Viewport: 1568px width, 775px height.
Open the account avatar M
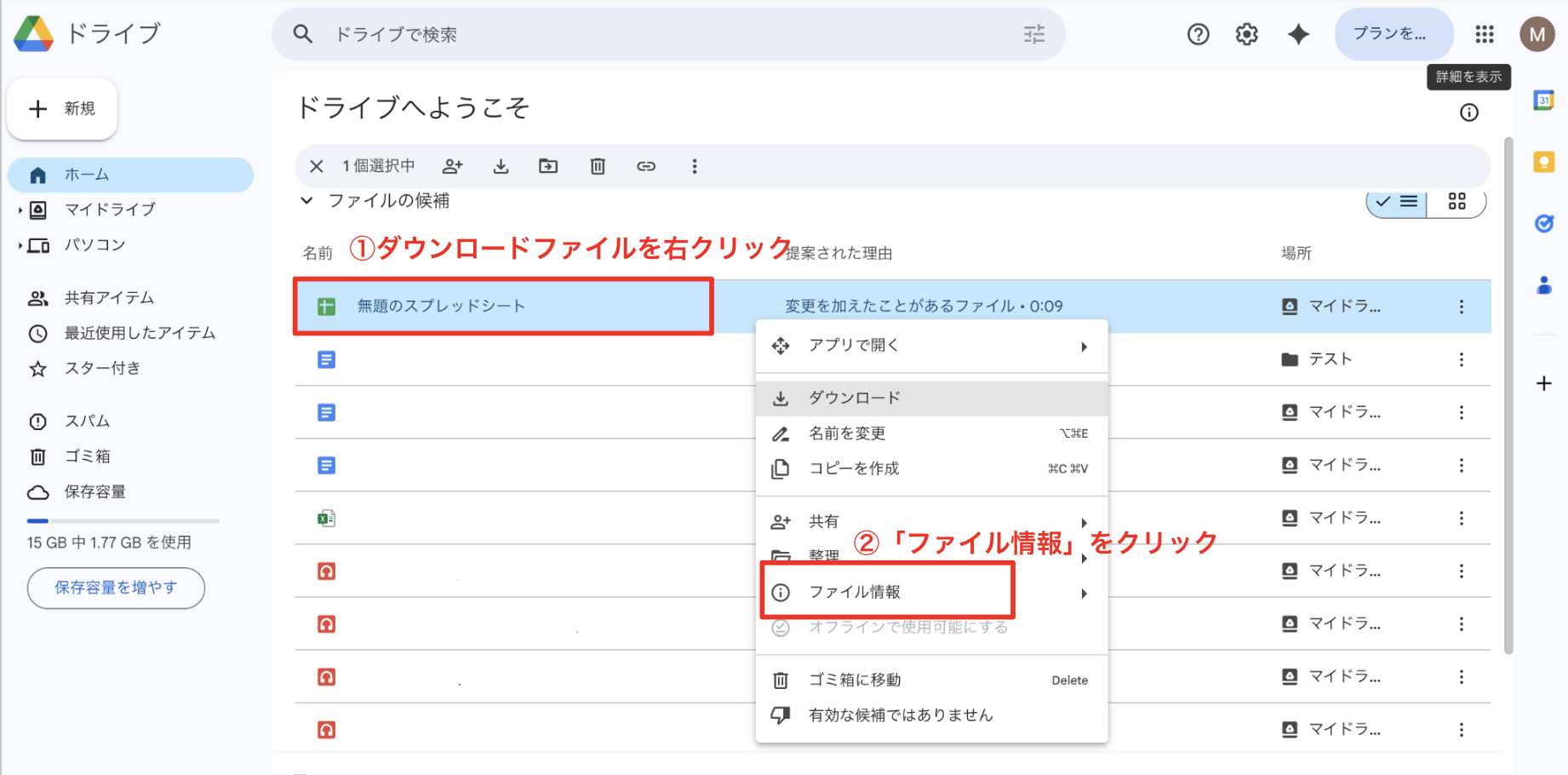pyautogui.click(x=1537, y=34)
